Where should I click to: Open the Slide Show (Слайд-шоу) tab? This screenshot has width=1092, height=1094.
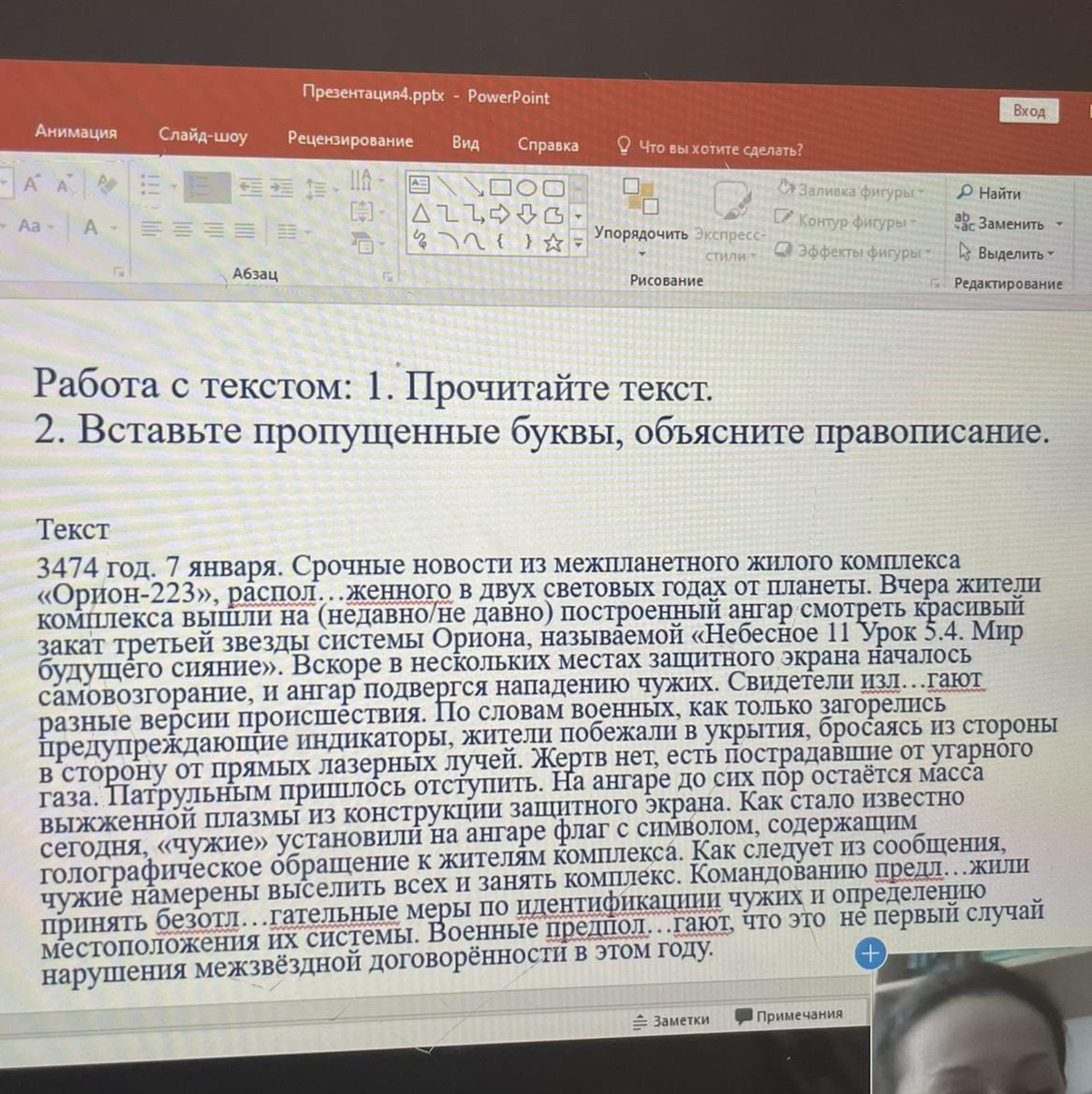tap(202, 136)
